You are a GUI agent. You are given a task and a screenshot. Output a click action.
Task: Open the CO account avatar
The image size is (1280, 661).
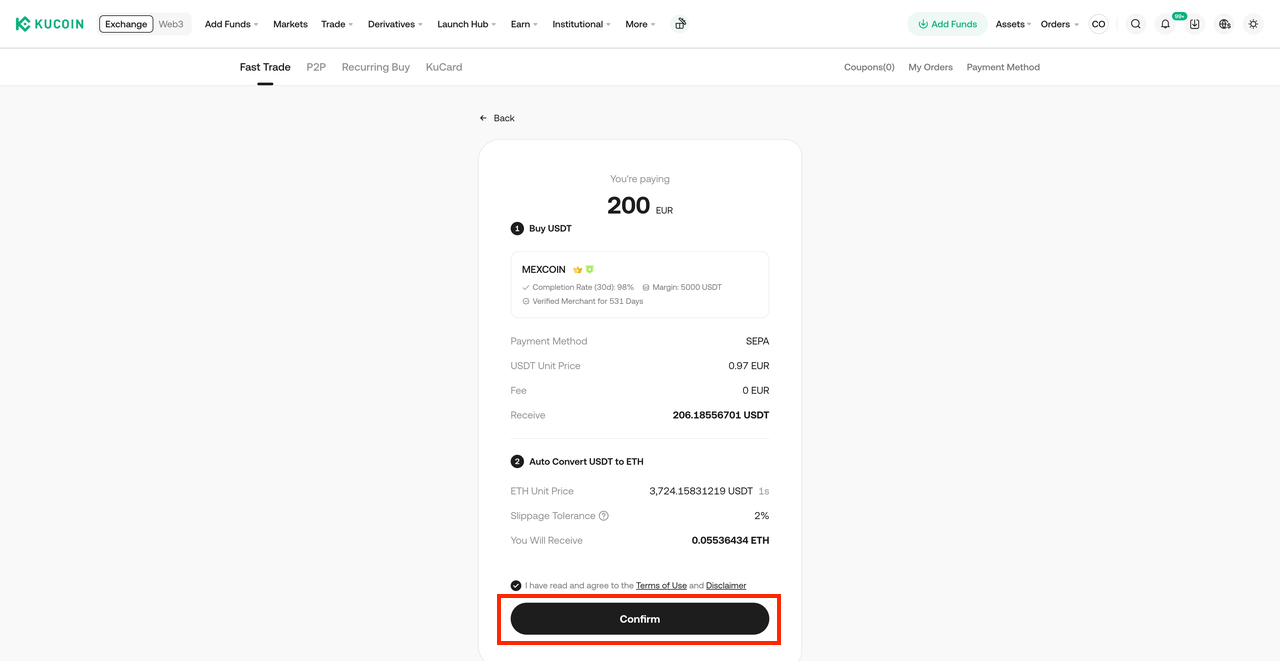tap(1098, 24)
